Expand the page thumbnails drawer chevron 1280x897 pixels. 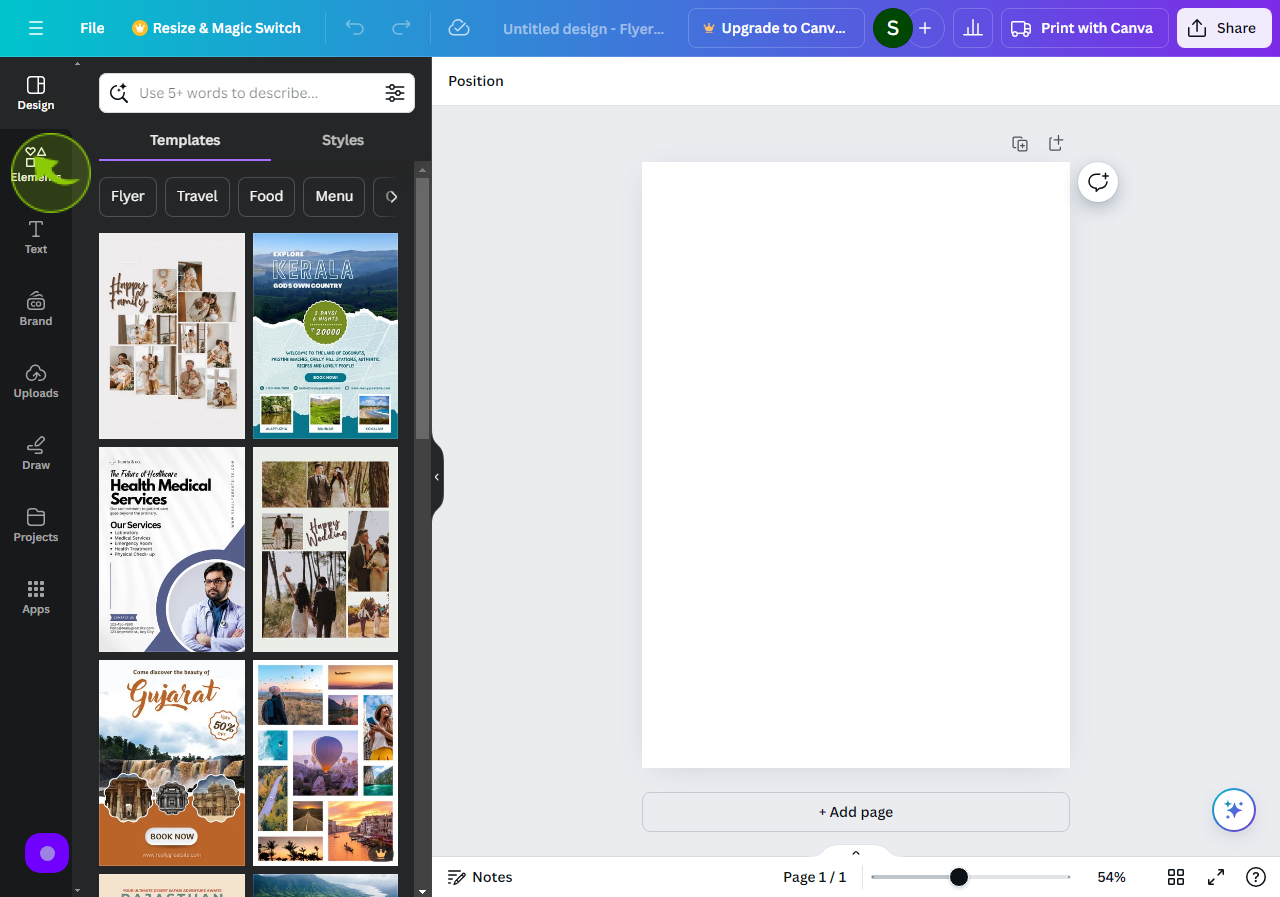coord(856,853)
